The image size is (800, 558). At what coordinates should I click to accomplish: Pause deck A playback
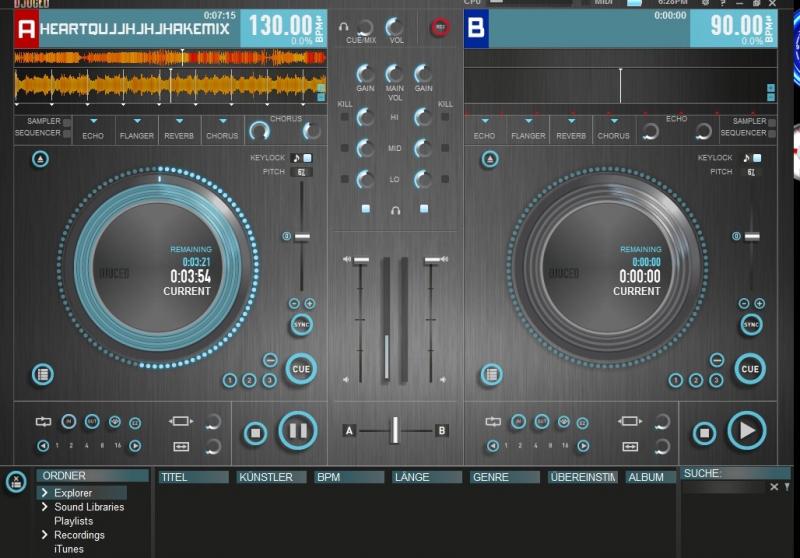298,431
